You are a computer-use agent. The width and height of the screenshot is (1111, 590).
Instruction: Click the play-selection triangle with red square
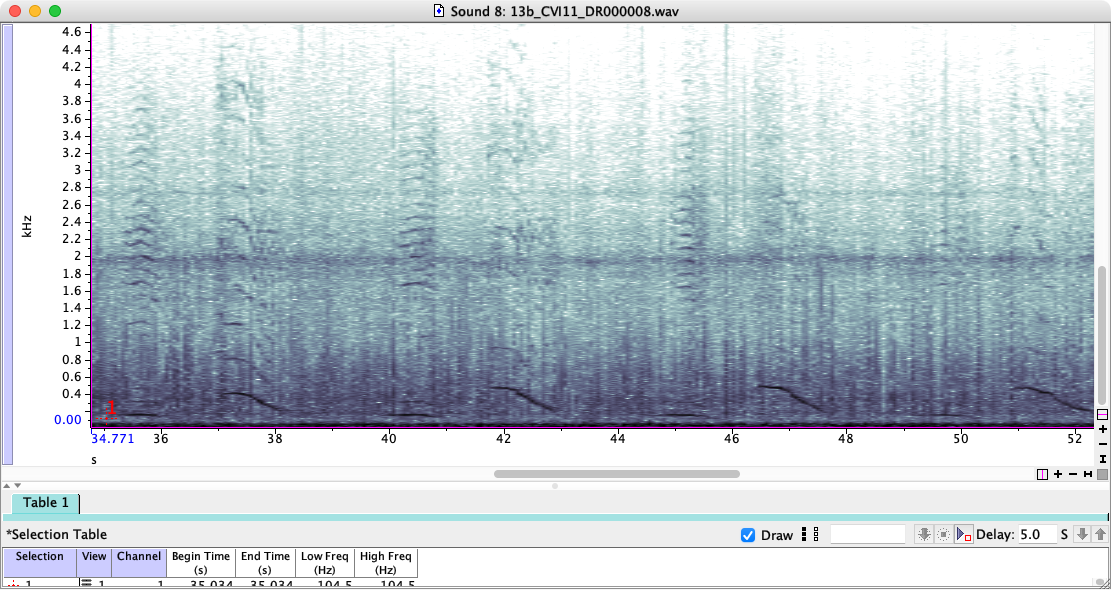coord(964,535)
